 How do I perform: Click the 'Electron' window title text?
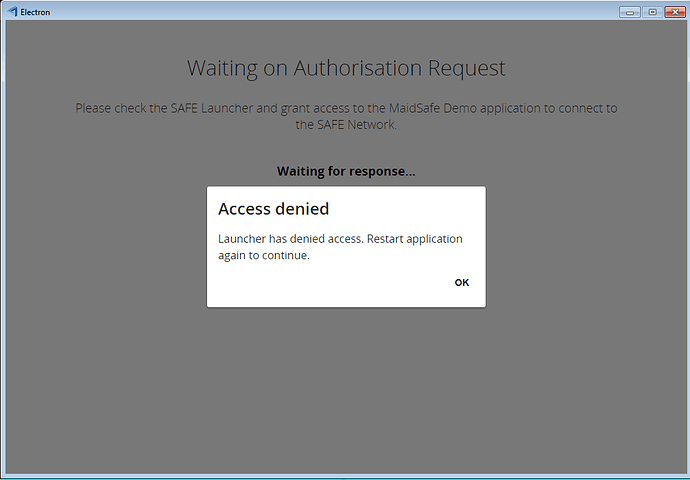click(35, 12)
